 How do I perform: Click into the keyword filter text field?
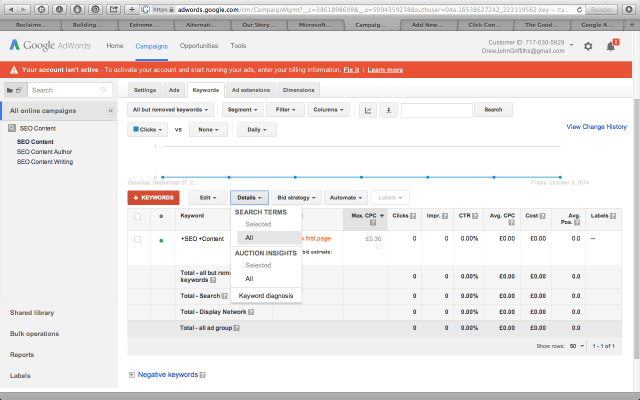point(437,110)
